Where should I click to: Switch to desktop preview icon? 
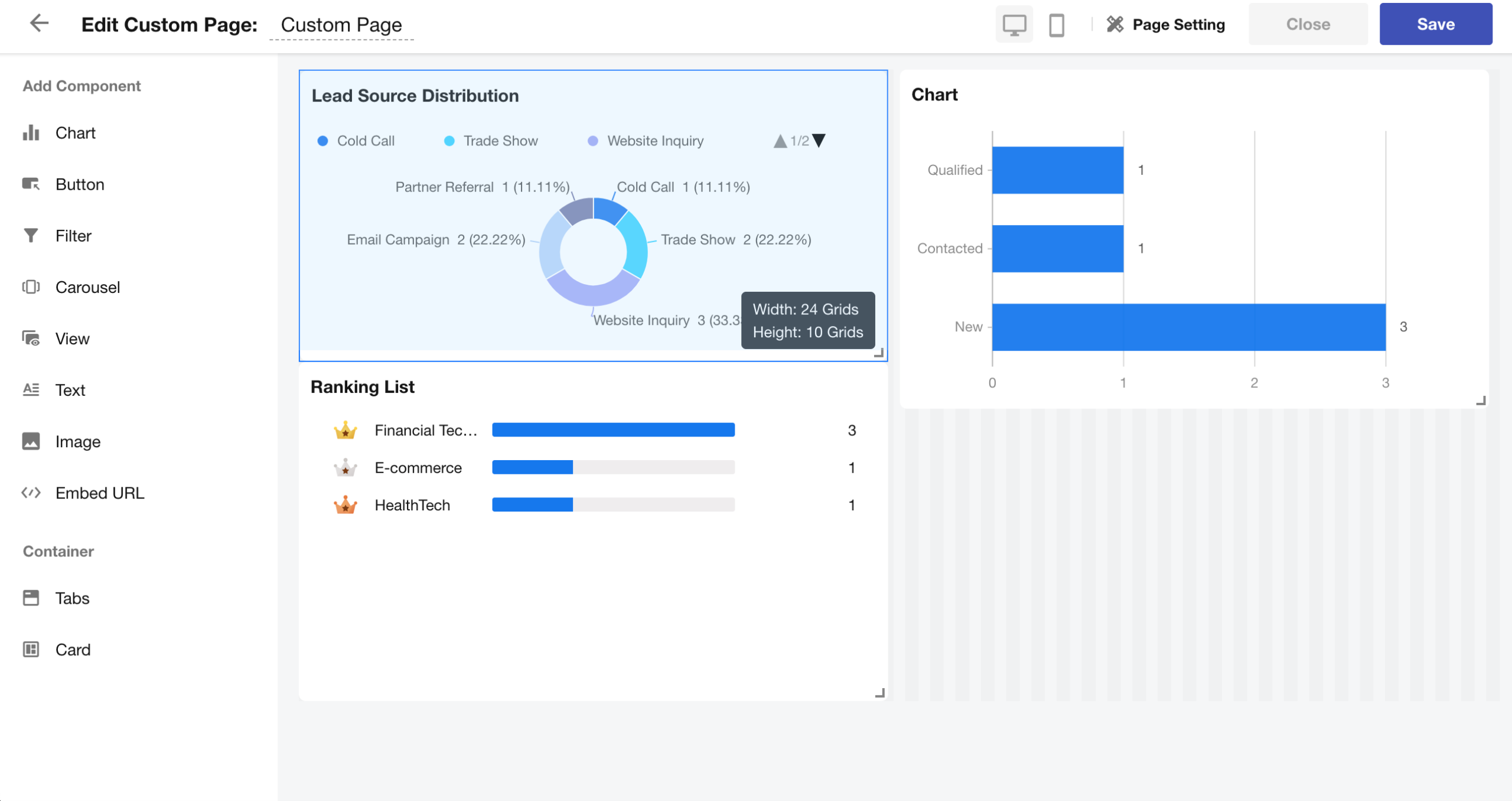pyautogui.click(x=1014, y=25)
